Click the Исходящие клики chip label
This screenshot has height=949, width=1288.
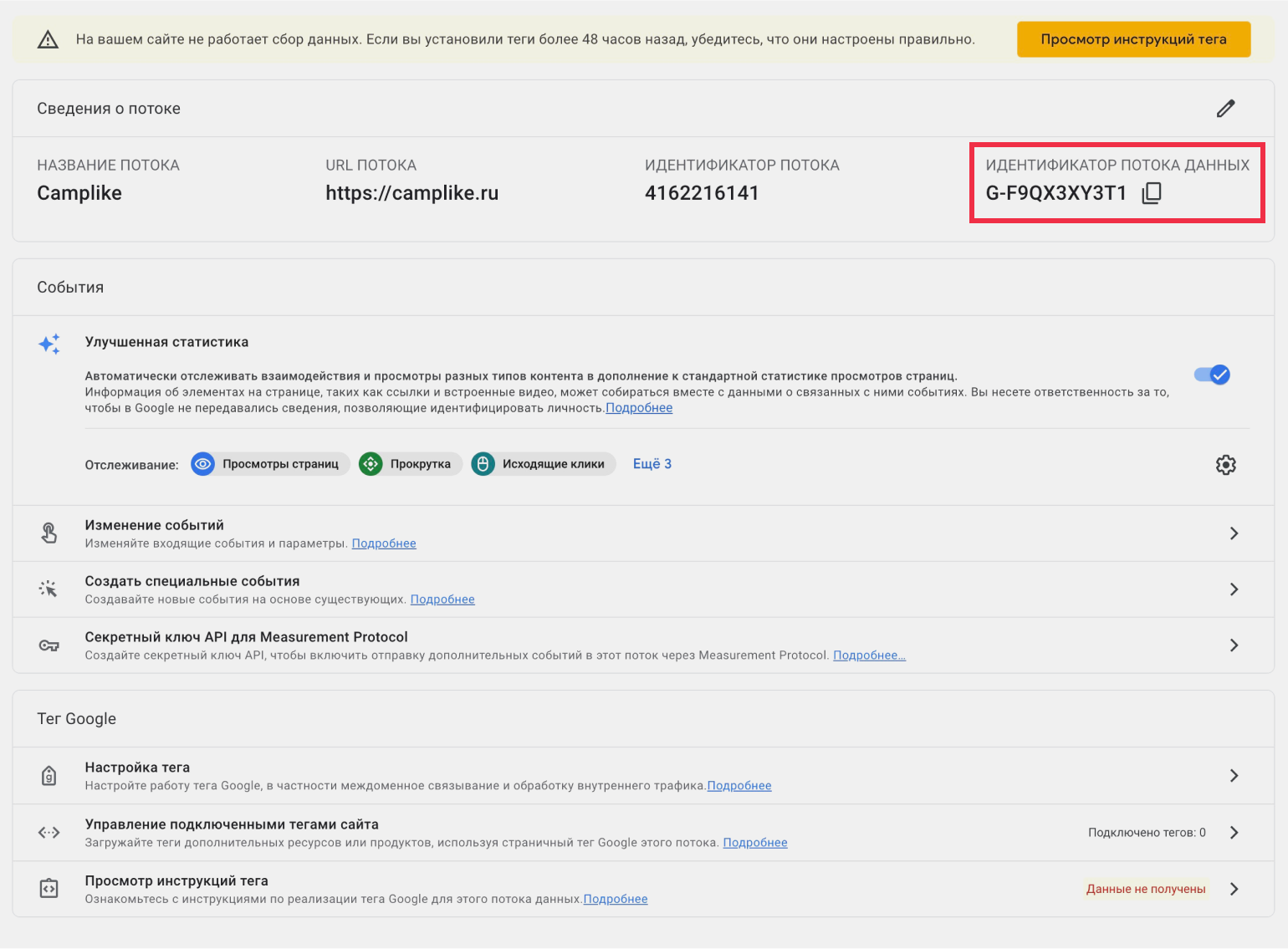[554, 464]
